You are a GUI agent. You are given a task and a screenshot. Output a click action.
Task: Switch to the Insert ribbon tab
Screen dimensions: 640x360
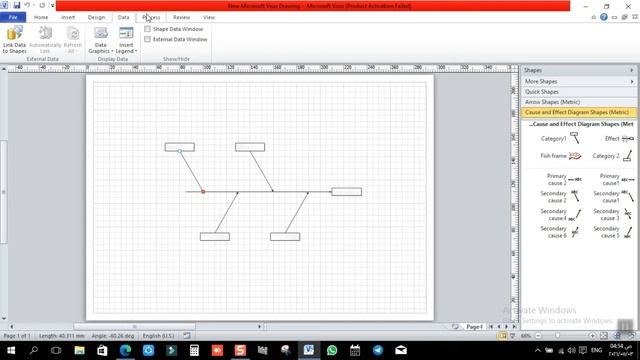(x=68, y=17)
